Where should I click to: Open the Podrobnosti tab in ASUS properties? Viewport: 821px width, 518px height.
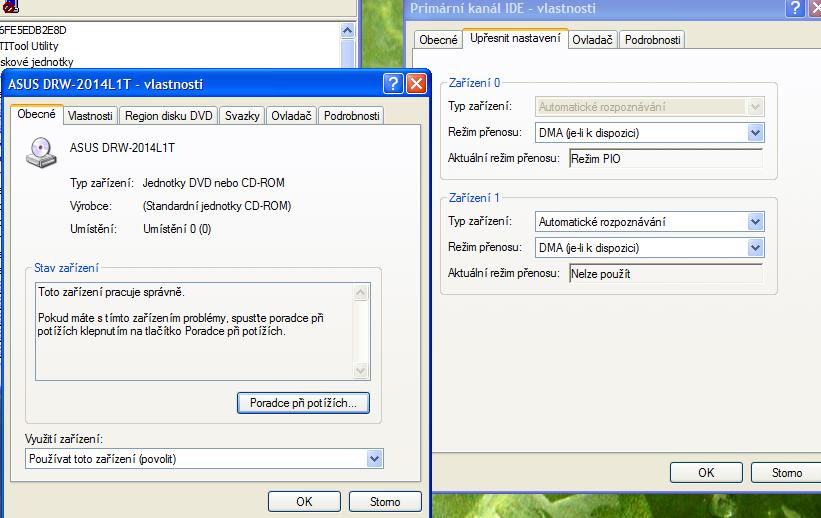click(x=351, y=116)
